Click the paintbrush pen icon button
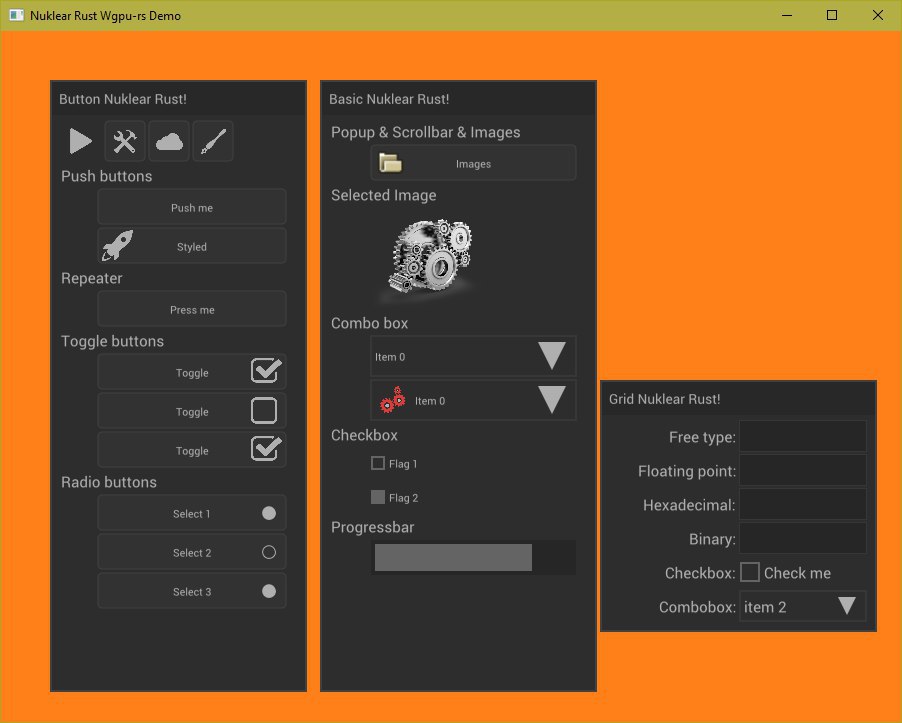This screenshot has height=723, width=902. coord(213,141)
